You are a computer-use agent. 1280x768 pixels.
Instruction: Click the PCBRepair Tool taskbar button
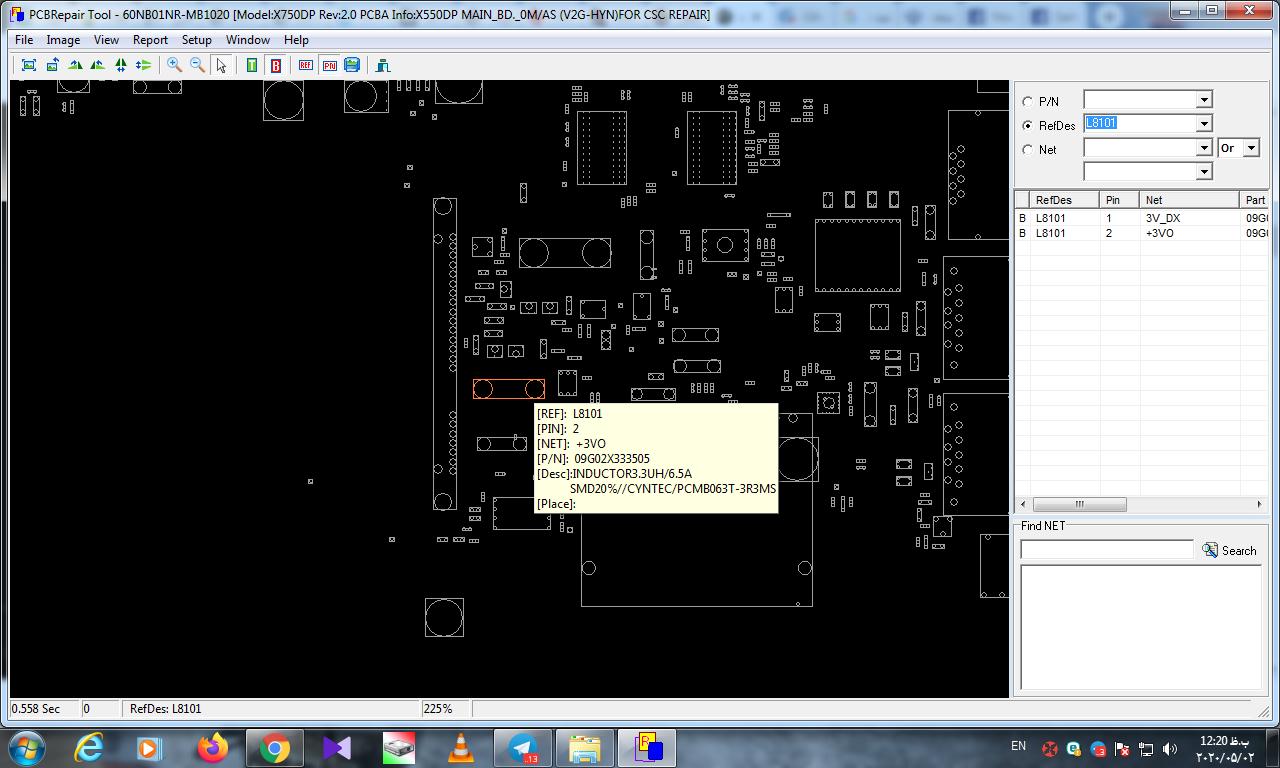tap(647, 748)
